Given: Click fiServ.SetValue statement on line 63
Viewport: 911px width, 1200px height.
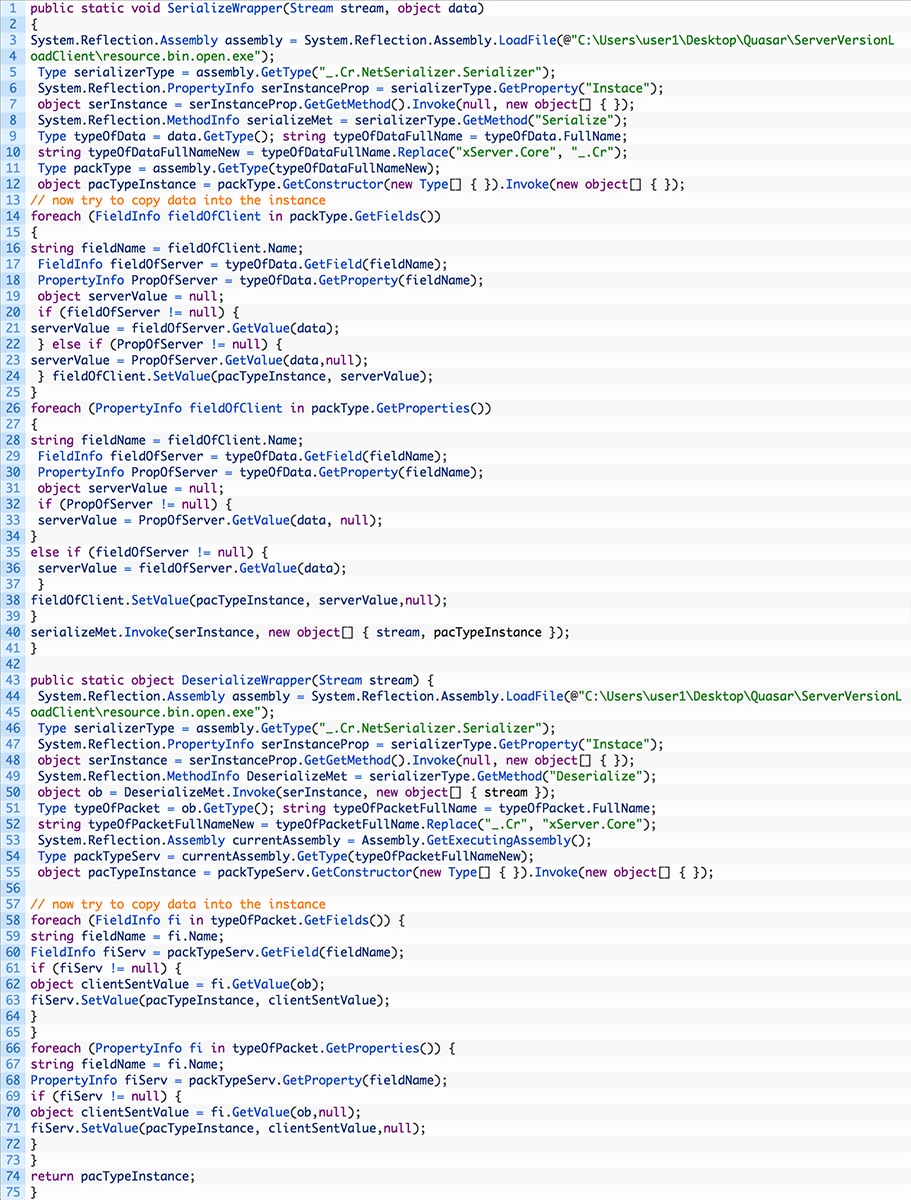Looking at the screenshot, I should click(210, 1000).
